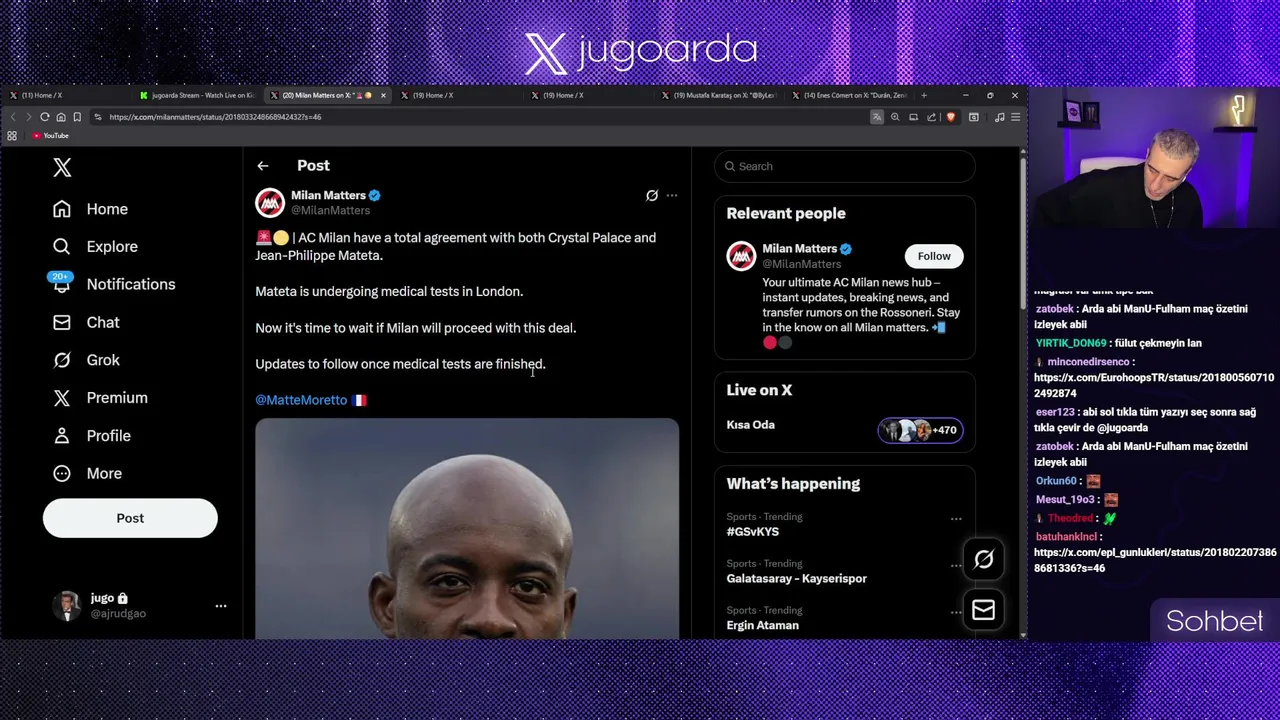Open the floating messages envelope button
This screenshot has width=1280, height=720.
click(x=984, y=610)
